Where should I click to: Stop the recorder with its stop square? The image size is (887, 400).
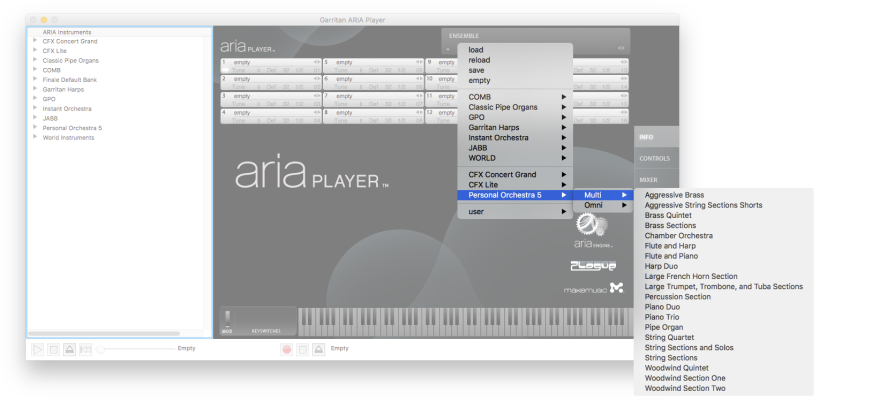coord(303,350)
